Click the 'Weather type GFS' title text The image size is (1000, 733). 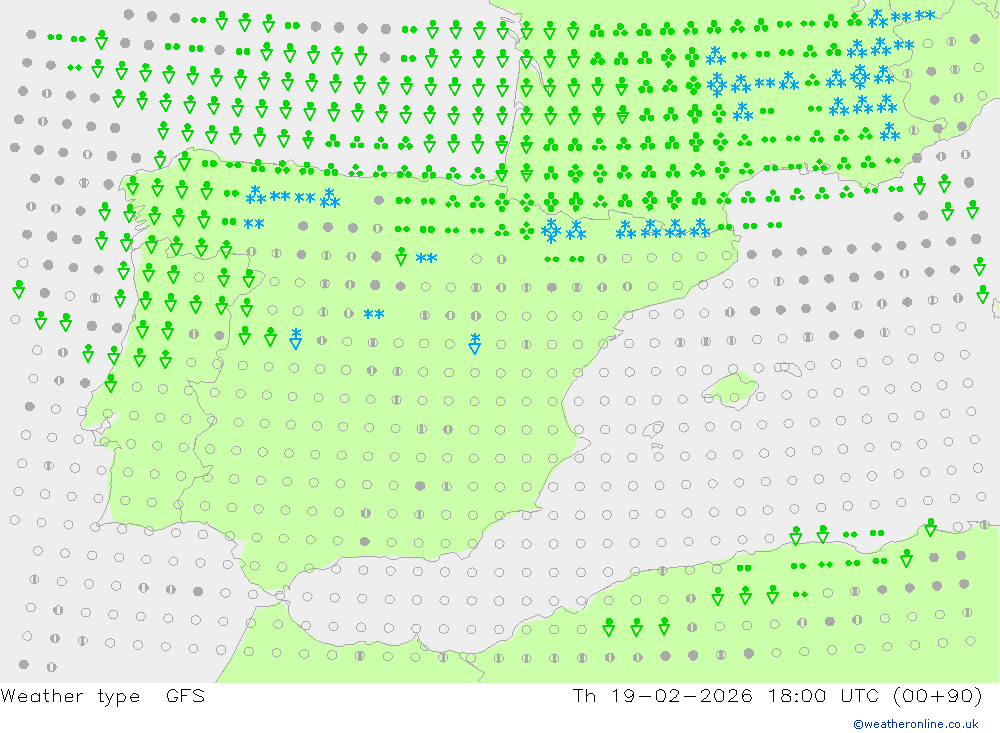(x=103, y=696)
